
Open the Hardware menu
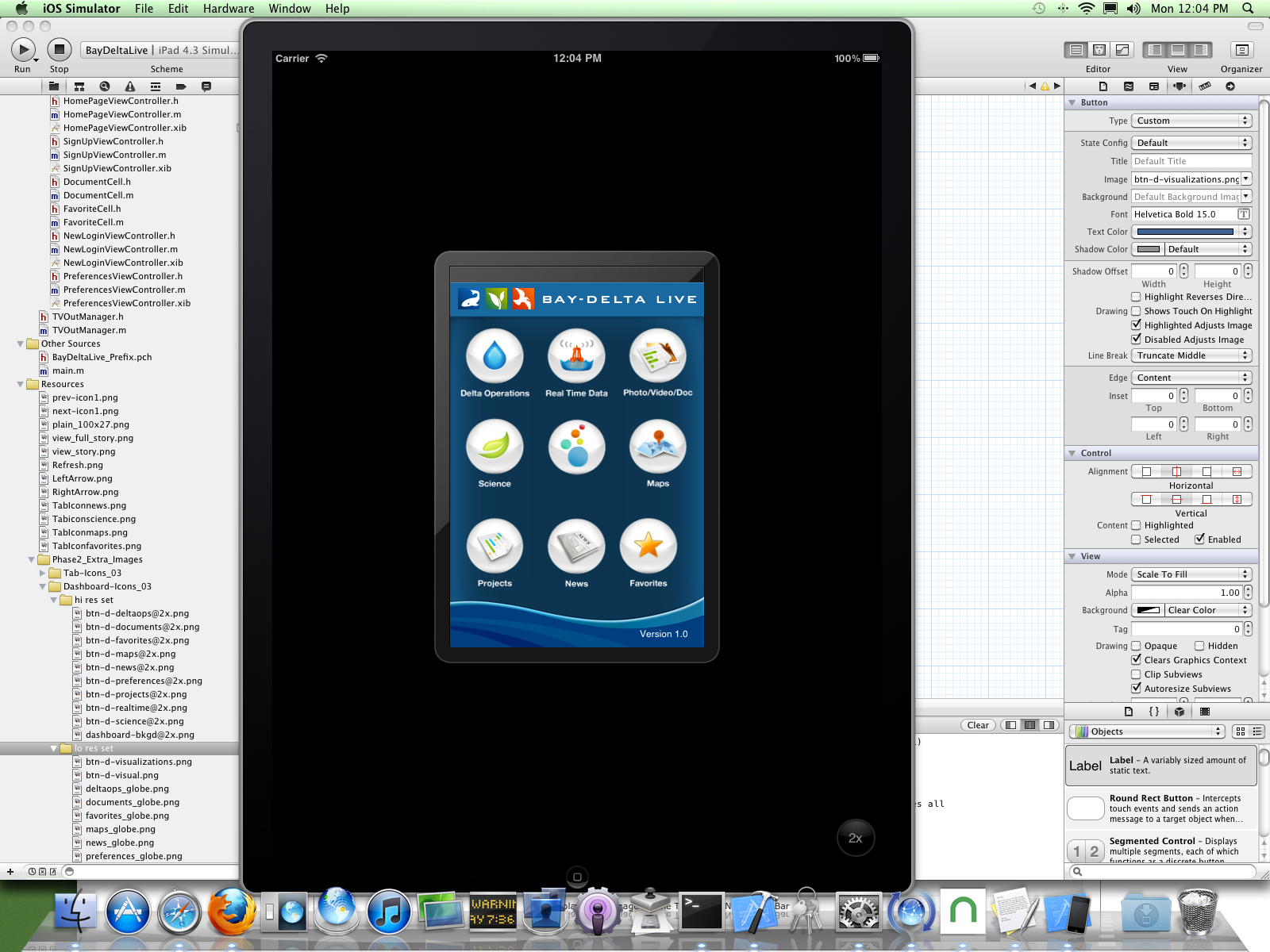point(229,9)
